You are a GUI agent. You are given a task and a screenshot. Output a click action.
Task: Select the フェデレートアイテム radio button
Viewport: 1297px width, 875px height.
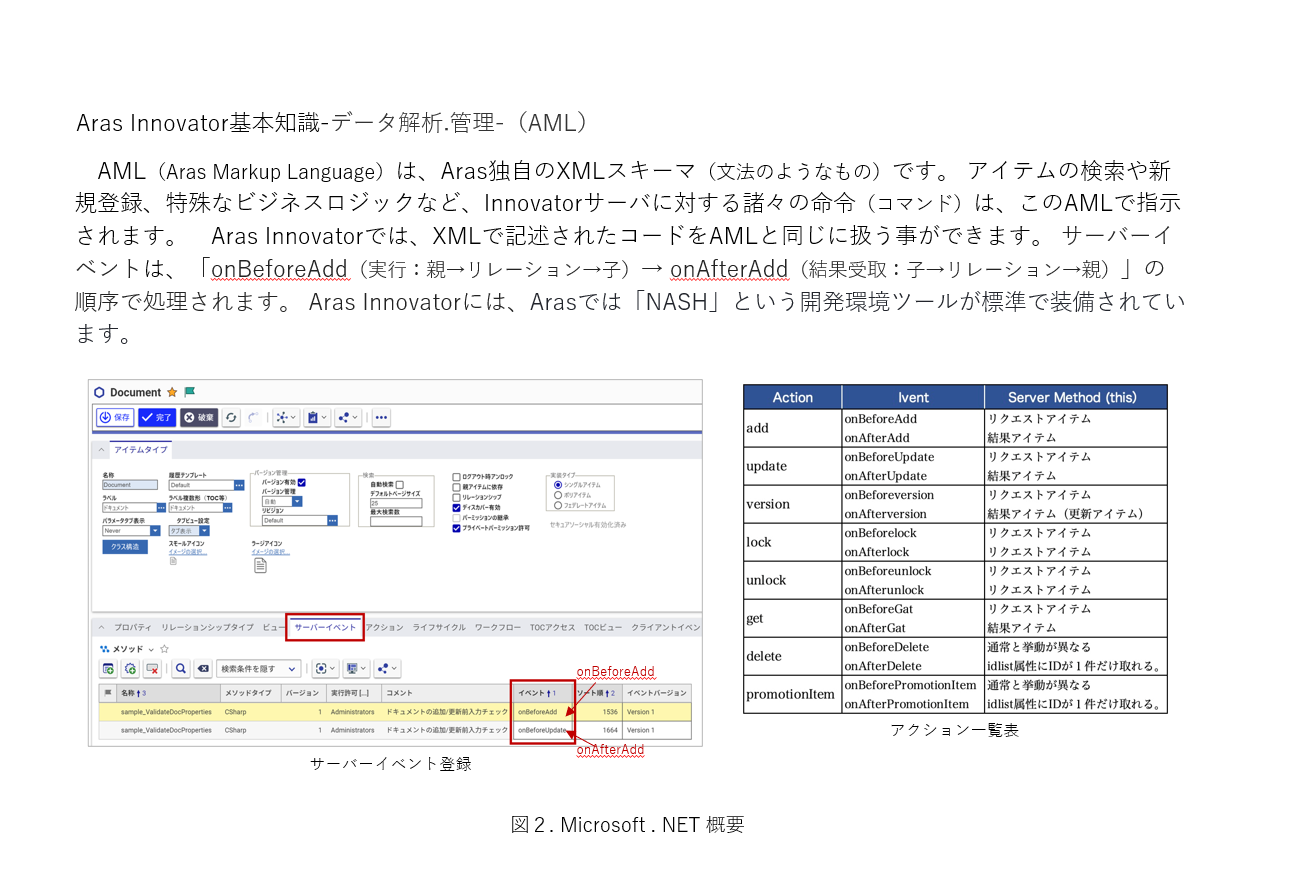click(558, 505)
